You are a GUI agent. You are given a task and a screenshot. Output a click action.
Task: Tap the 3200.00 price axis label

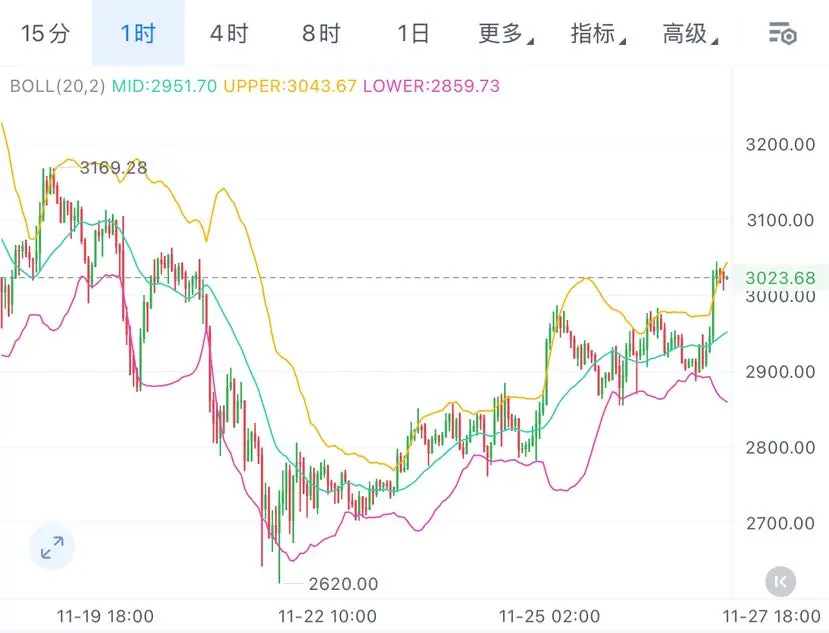(x=780, y=144)
